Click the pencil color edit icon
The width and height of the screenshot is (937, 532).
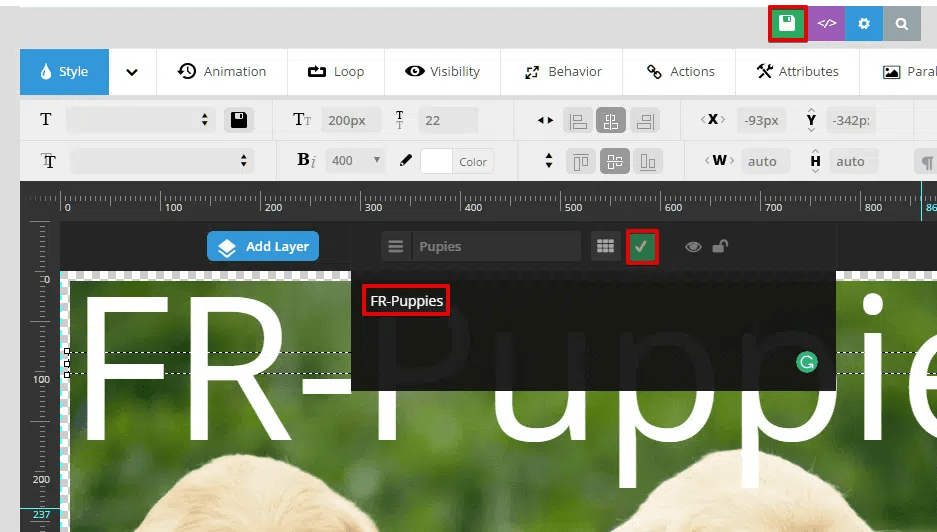(406, 160)
